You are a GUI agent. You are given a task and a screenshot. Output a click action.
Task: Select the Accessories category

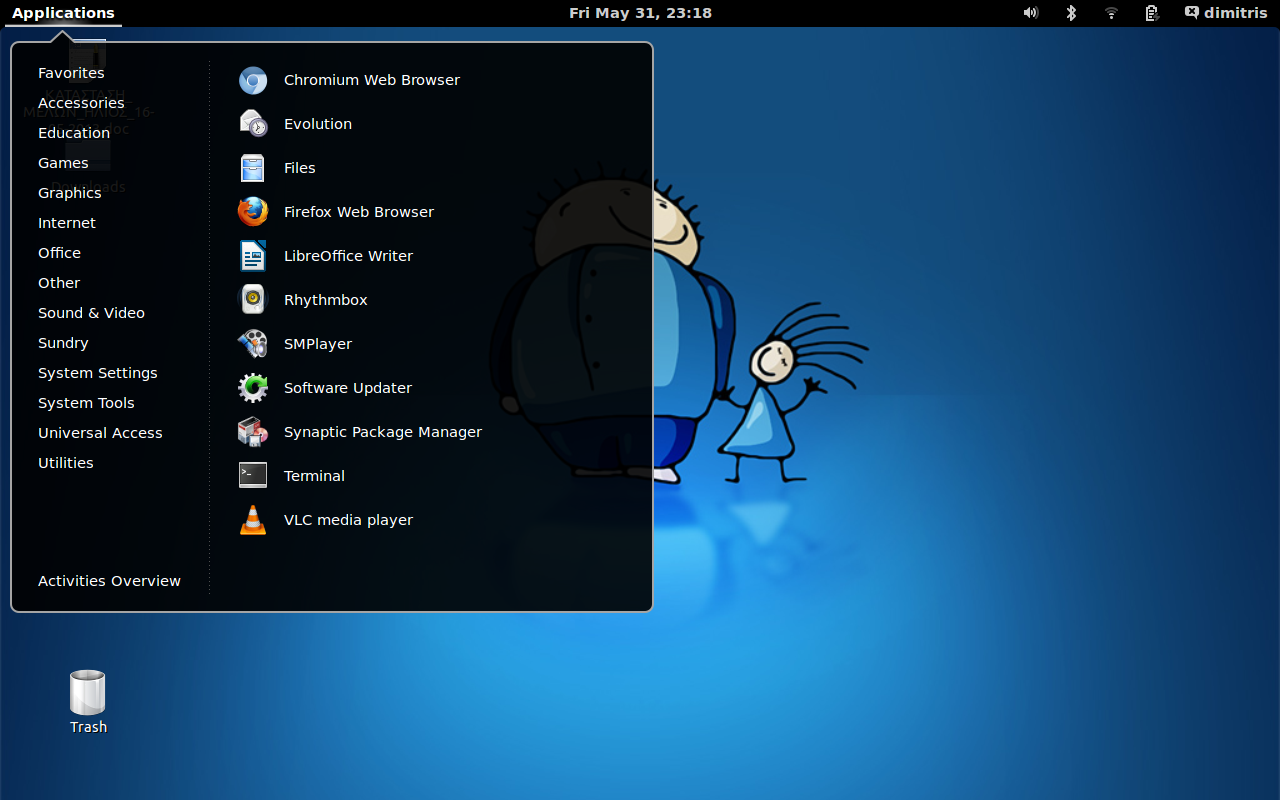click(x=81, y=103)
